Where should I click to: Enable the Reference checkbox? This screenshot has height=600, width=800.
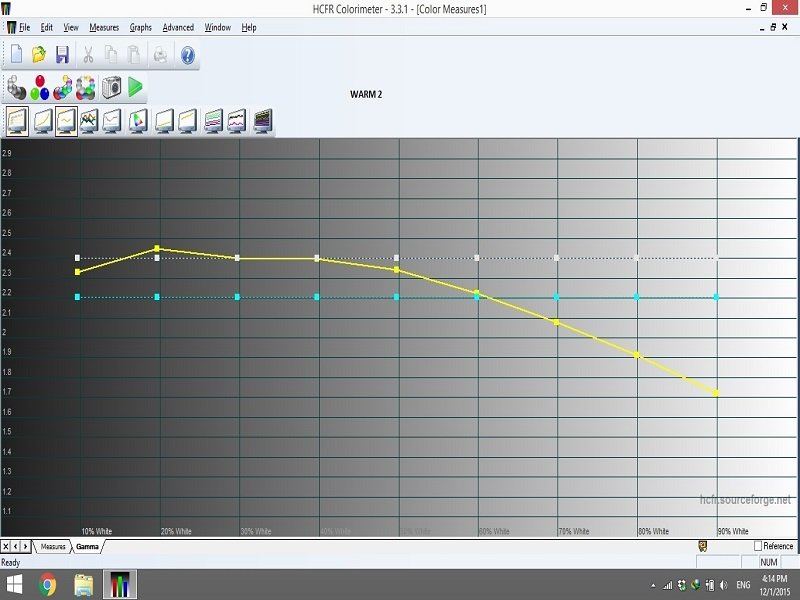pos(757,546)
